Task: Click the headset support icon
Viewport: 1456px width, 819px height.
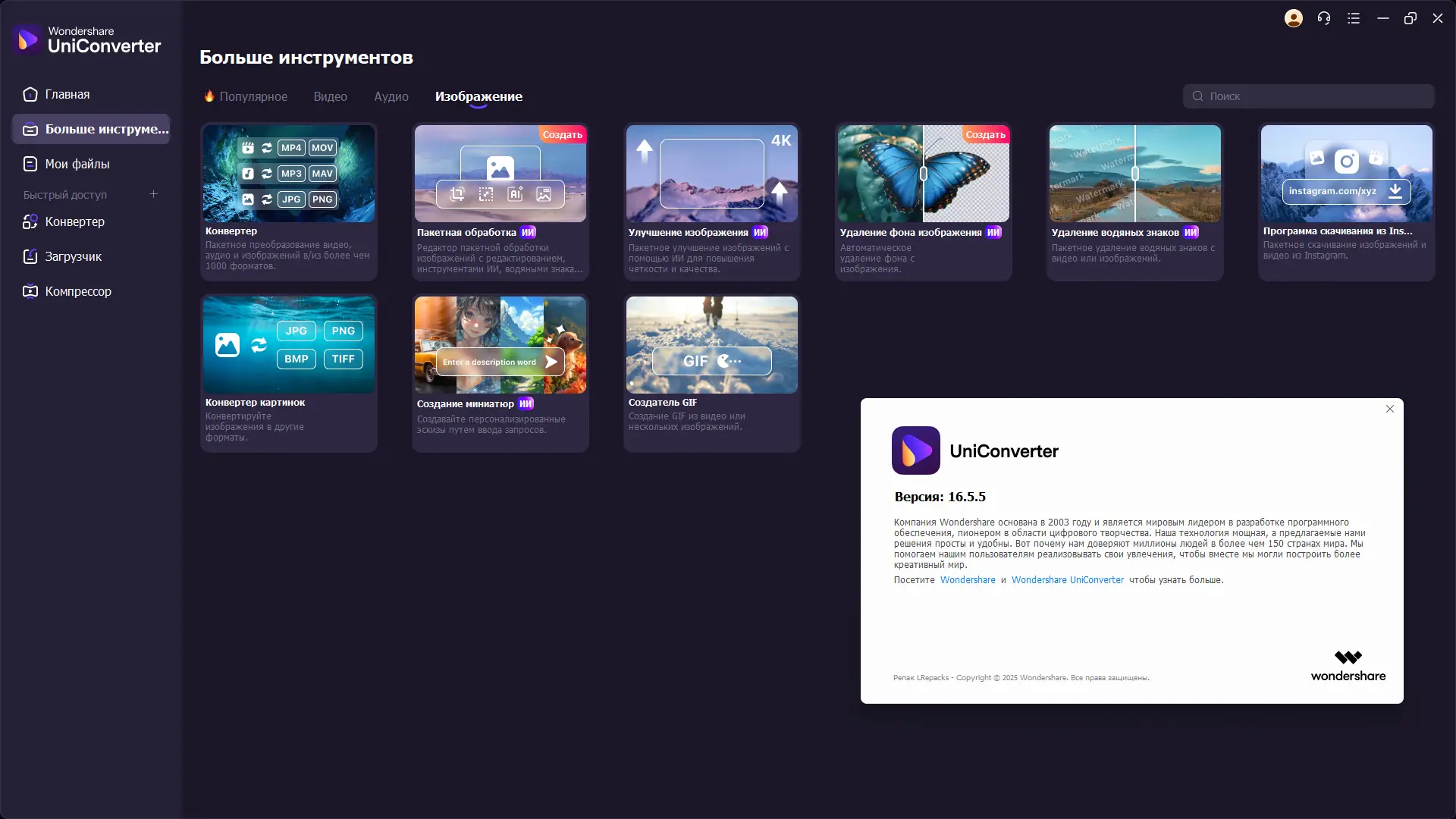Action: [x=1323, y=18]
